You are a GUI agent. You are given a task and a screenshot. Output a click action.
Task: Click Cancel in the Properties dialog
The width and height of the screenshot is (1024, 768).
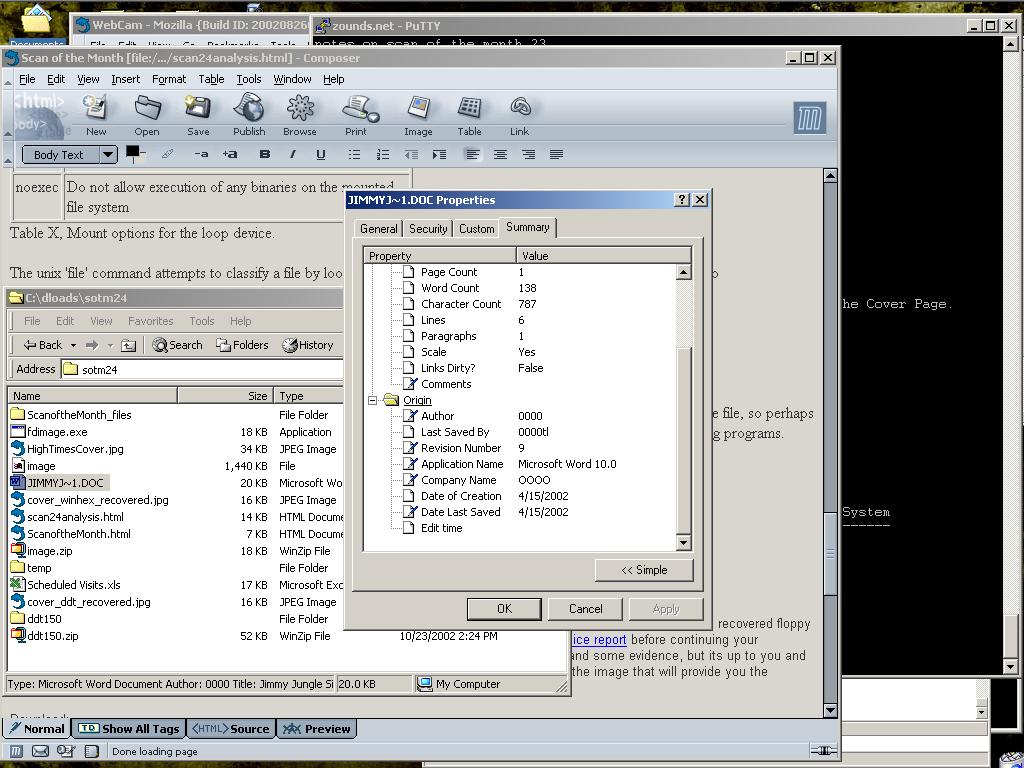point(585,609)
